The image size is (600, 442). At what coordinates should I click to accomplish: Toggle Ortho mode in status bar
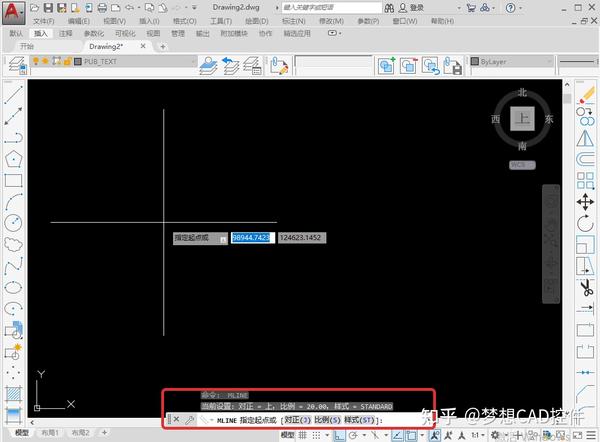click(339, 435)
